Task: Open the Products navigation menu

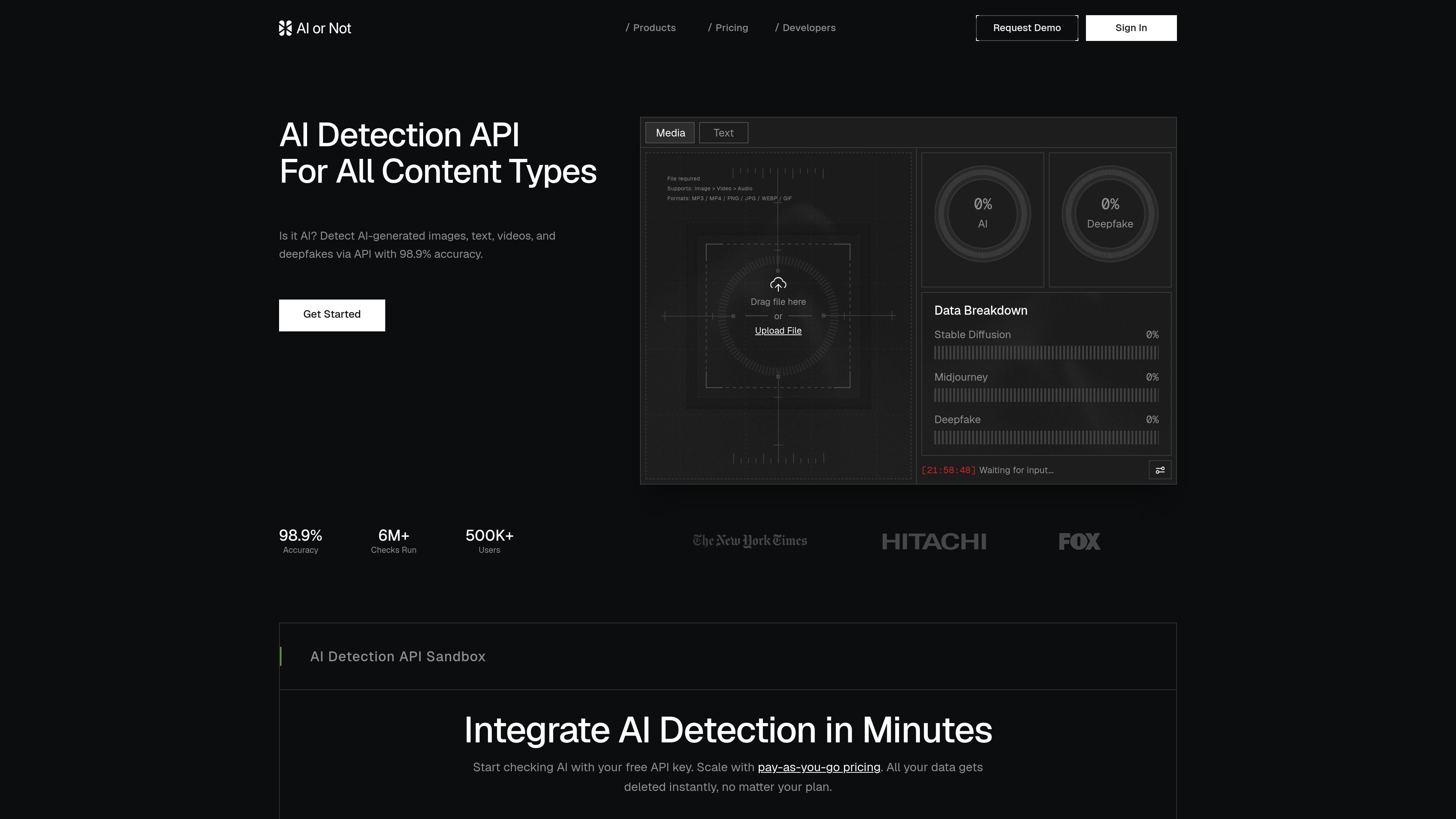Action: click(x=651, y=28)
